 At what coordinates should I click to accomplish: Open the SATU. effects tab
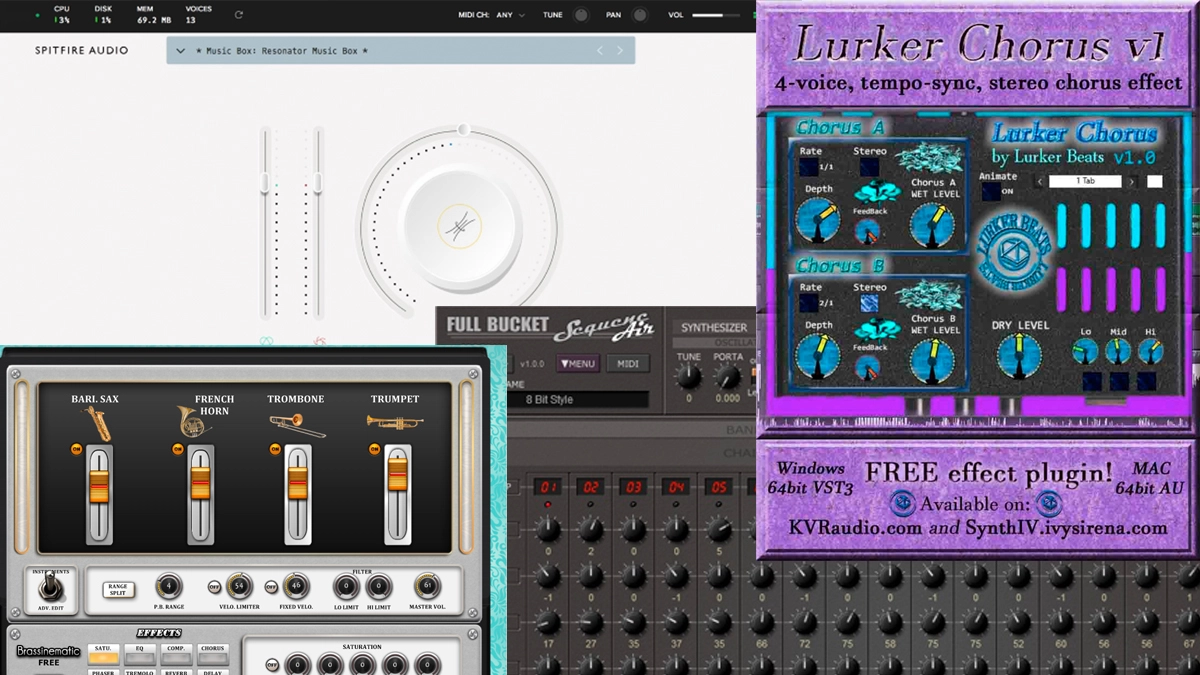(104, 653)
